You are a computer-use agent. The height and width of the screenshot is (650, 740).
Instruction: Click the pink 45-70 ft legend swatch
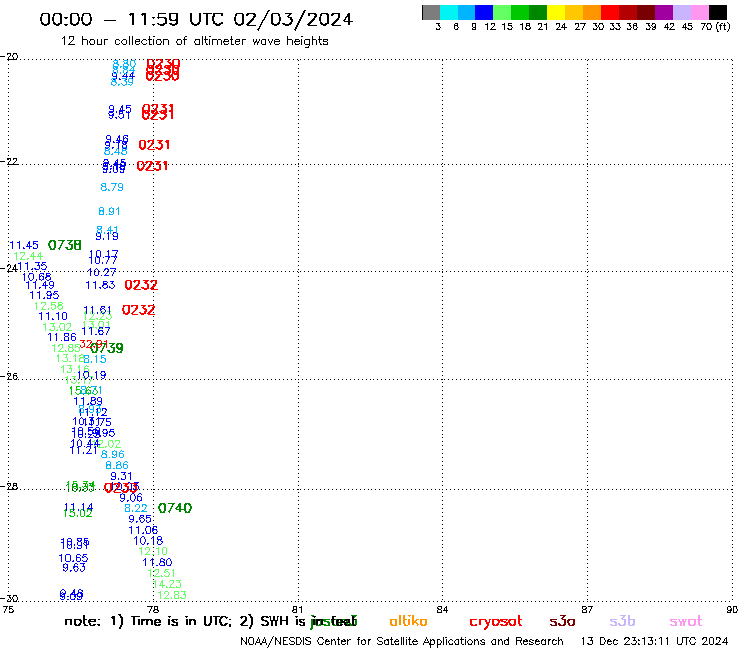coord(699,13)
